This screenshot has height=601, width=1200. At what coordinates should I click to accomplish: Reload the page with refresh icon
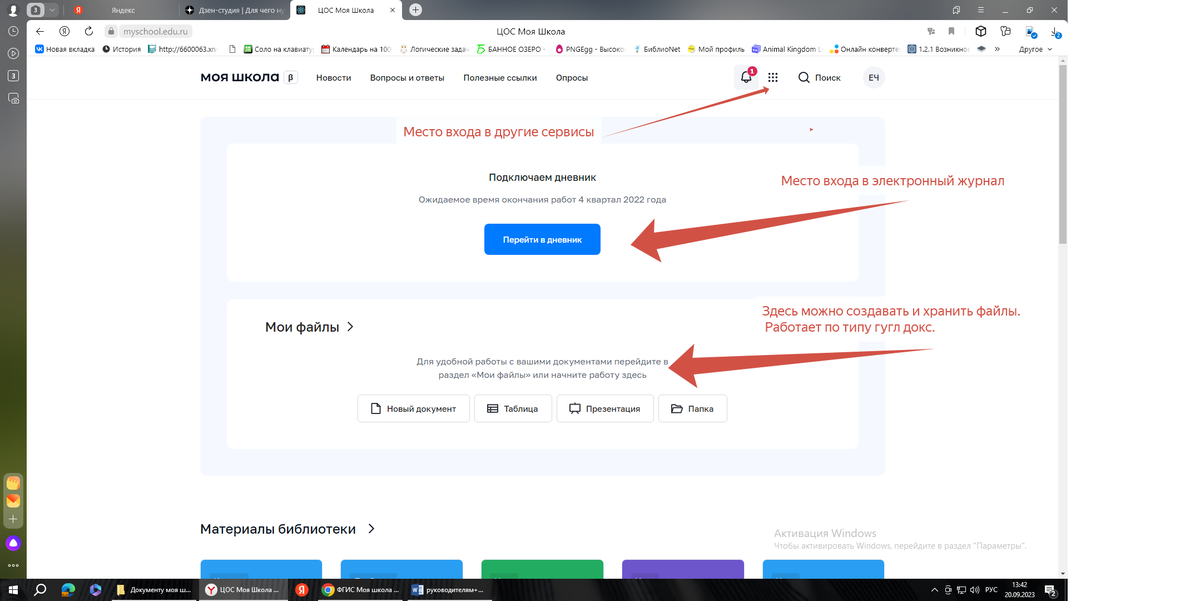point(89,31)
